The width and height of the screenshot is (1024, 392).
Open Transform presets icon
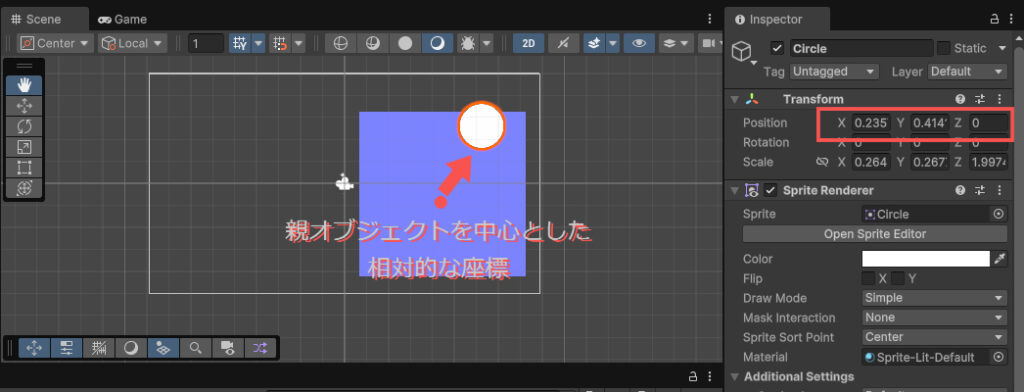coord(980,99)
